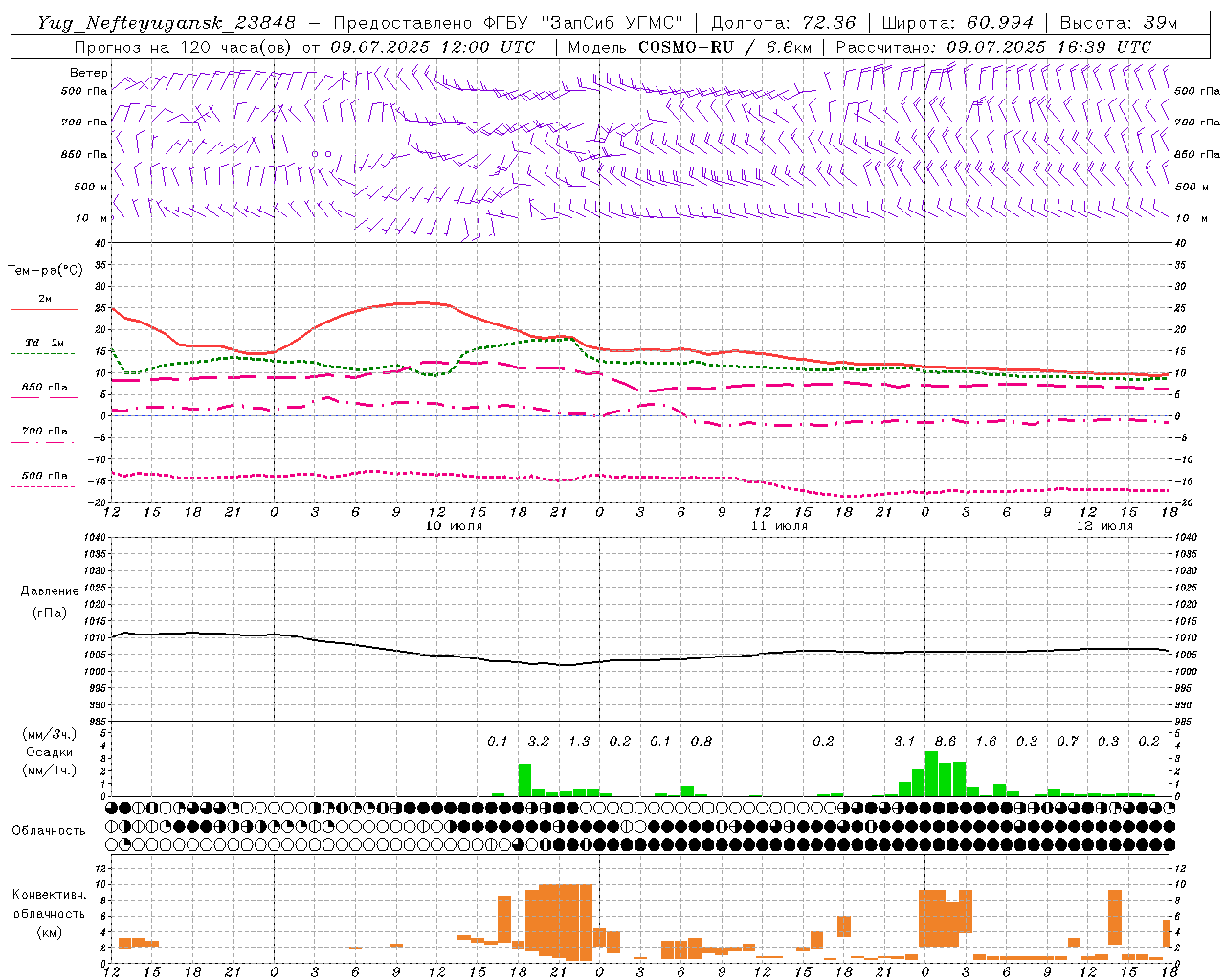Click the 500 гПа temperature legend label
The image size is (1225, 980).
[45, 476]
